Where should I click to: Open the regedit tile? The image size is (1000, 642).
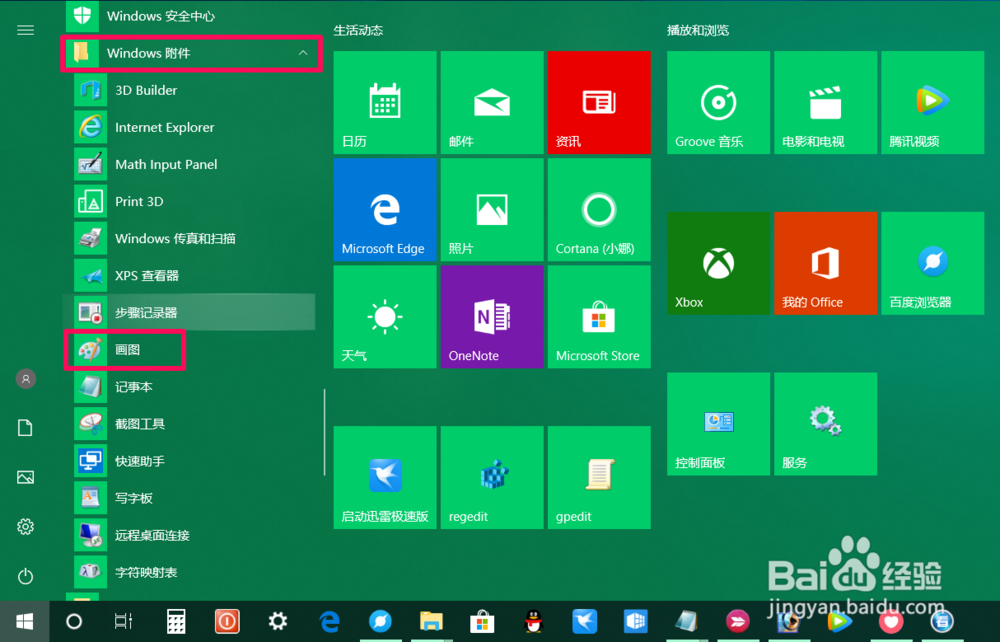492,478
